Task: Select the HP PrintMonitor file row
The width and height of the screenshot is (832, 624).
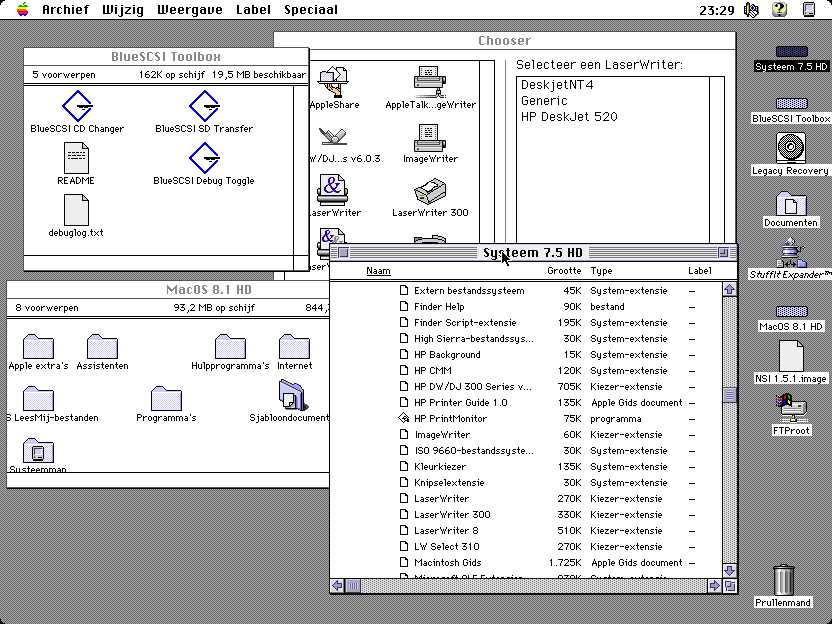Action: 450,419
